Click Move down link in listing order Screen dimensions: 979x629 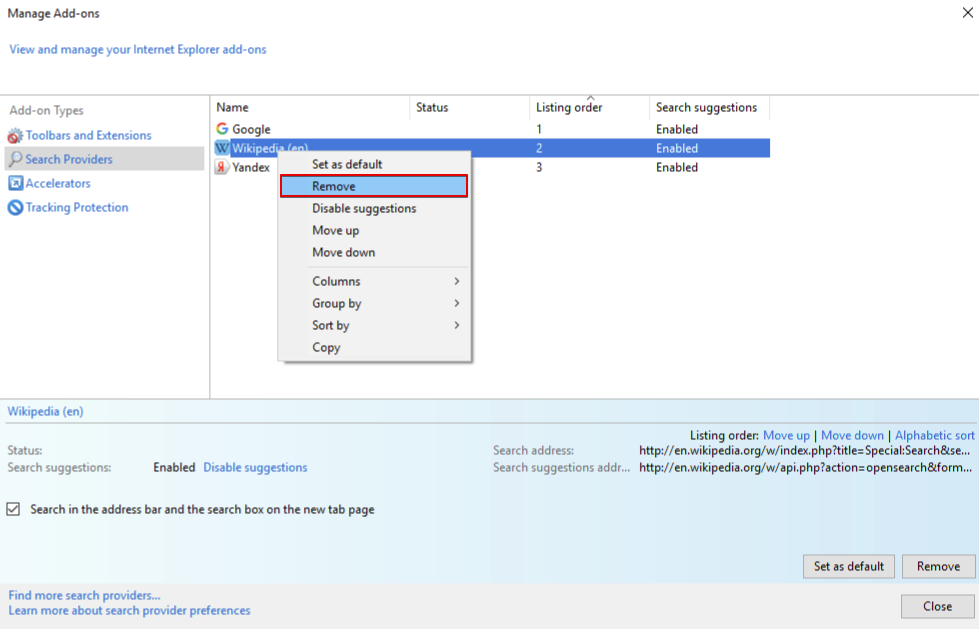(852, 435)
